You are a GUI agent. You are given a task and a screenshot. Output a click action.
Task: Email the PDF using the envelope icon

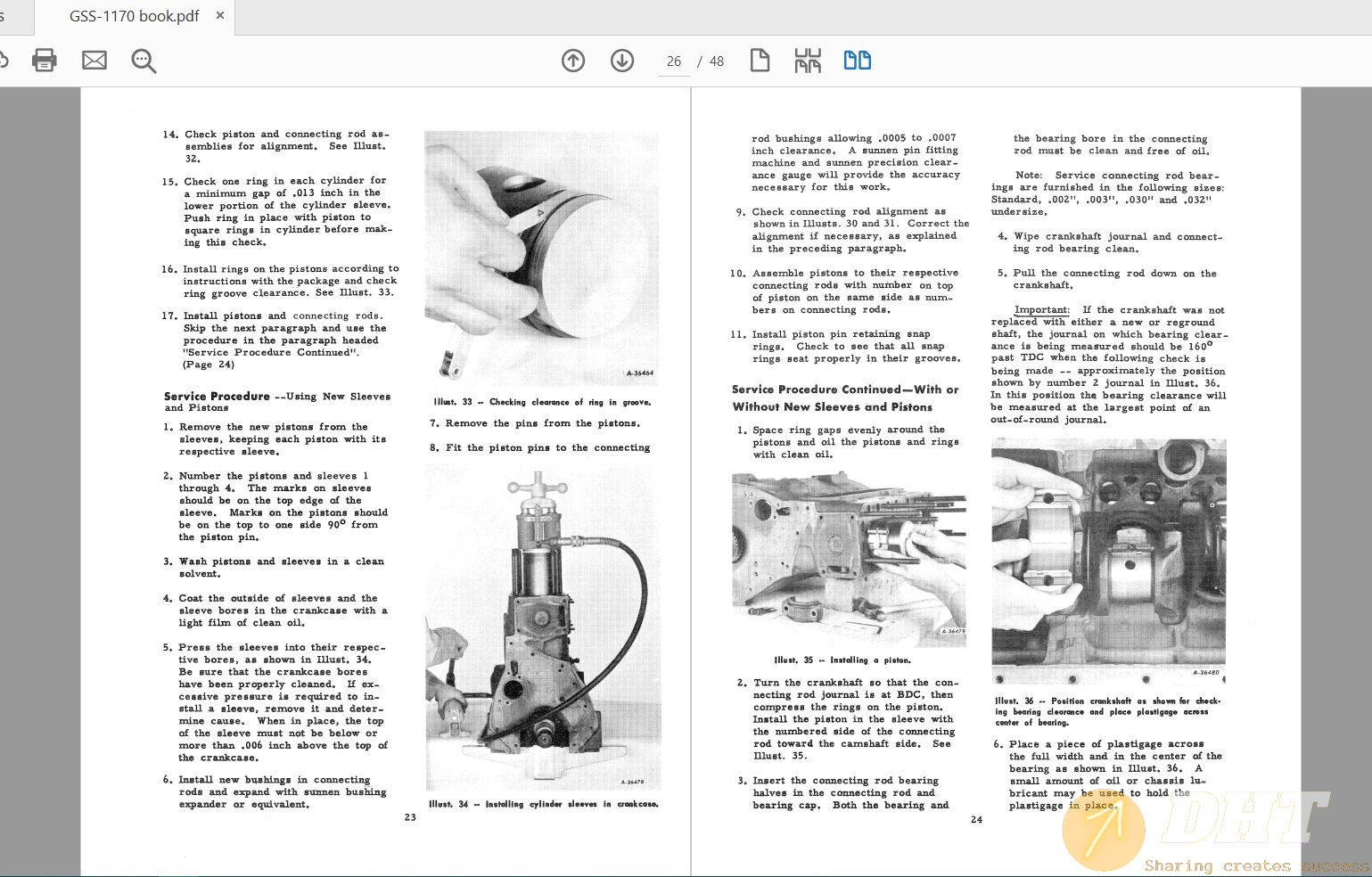point(94,61)
